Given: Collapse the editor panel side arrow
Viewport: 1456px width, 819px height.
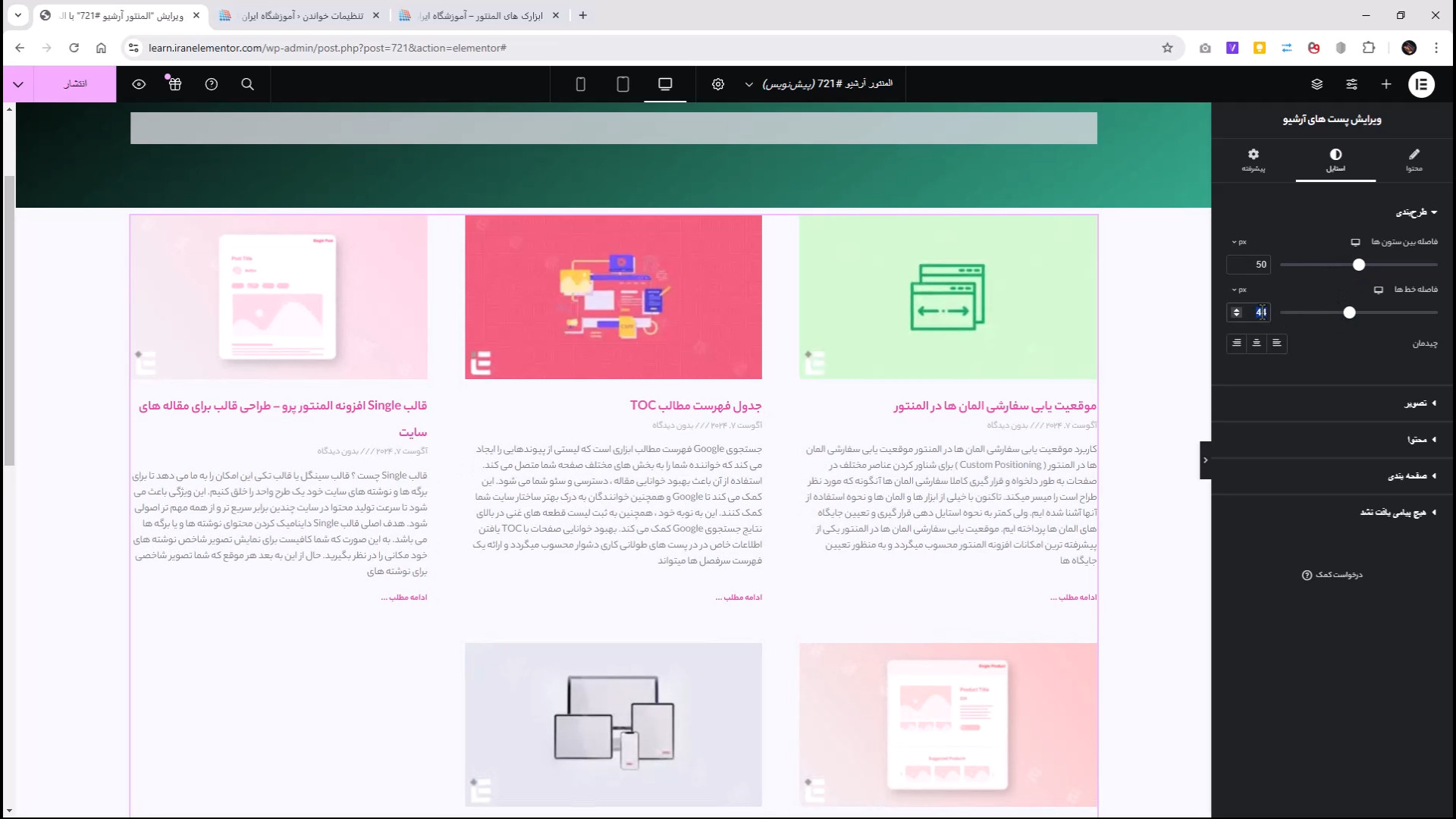Looking at the screenshot, I should (x=1205, y=460).
